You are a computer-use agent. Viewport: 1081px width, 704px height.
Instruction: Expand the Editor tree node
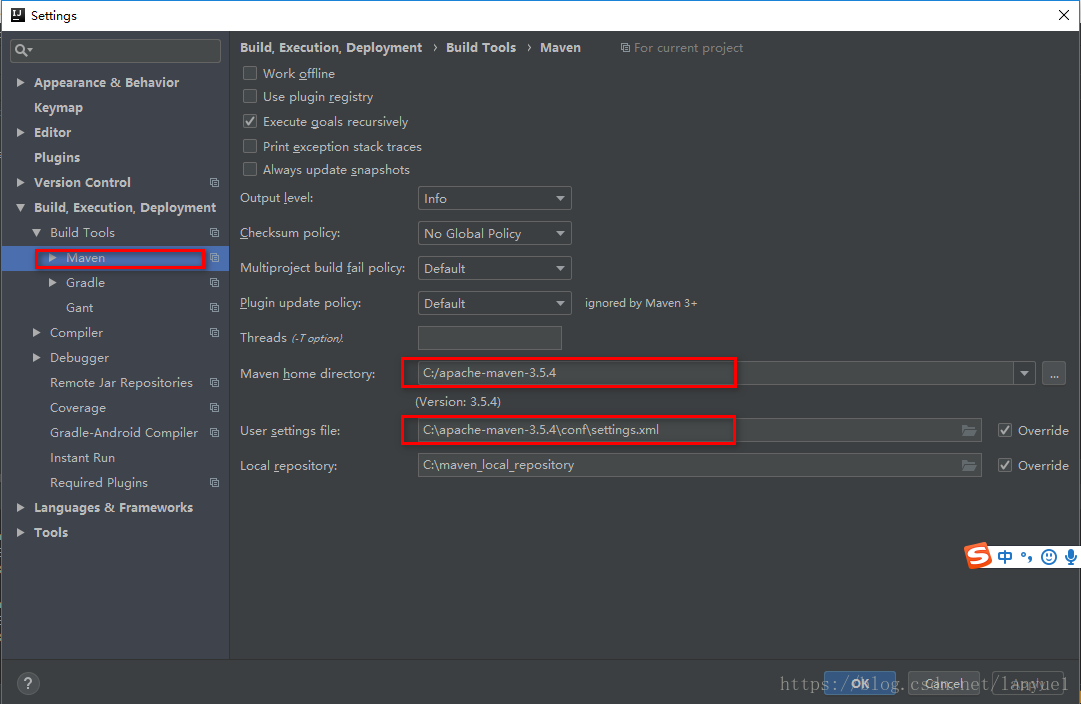pos(21,132)
